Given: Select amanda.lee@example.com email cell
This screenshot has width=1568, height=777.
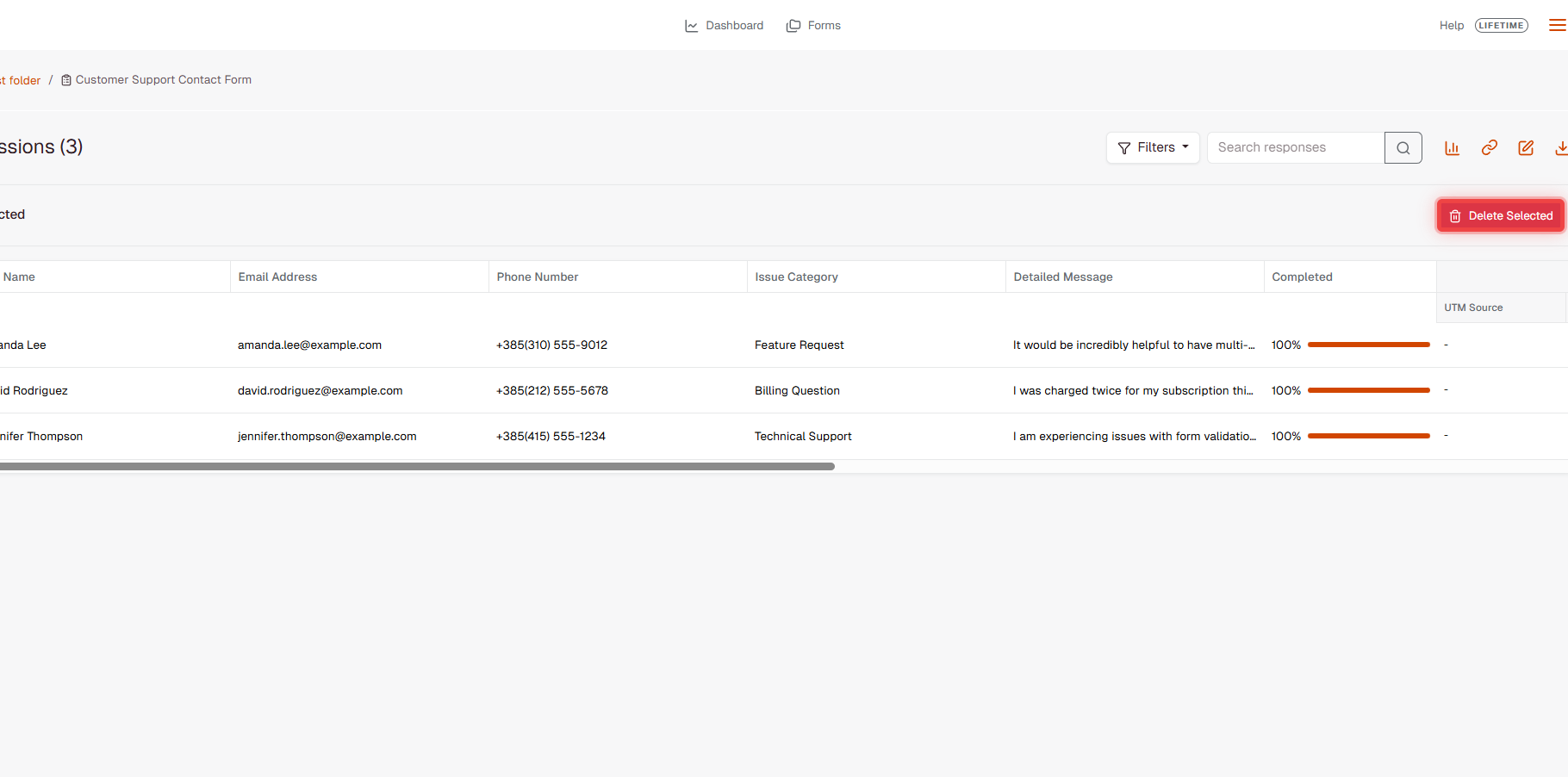Looking at the screenshot, I should coord(309,345).
